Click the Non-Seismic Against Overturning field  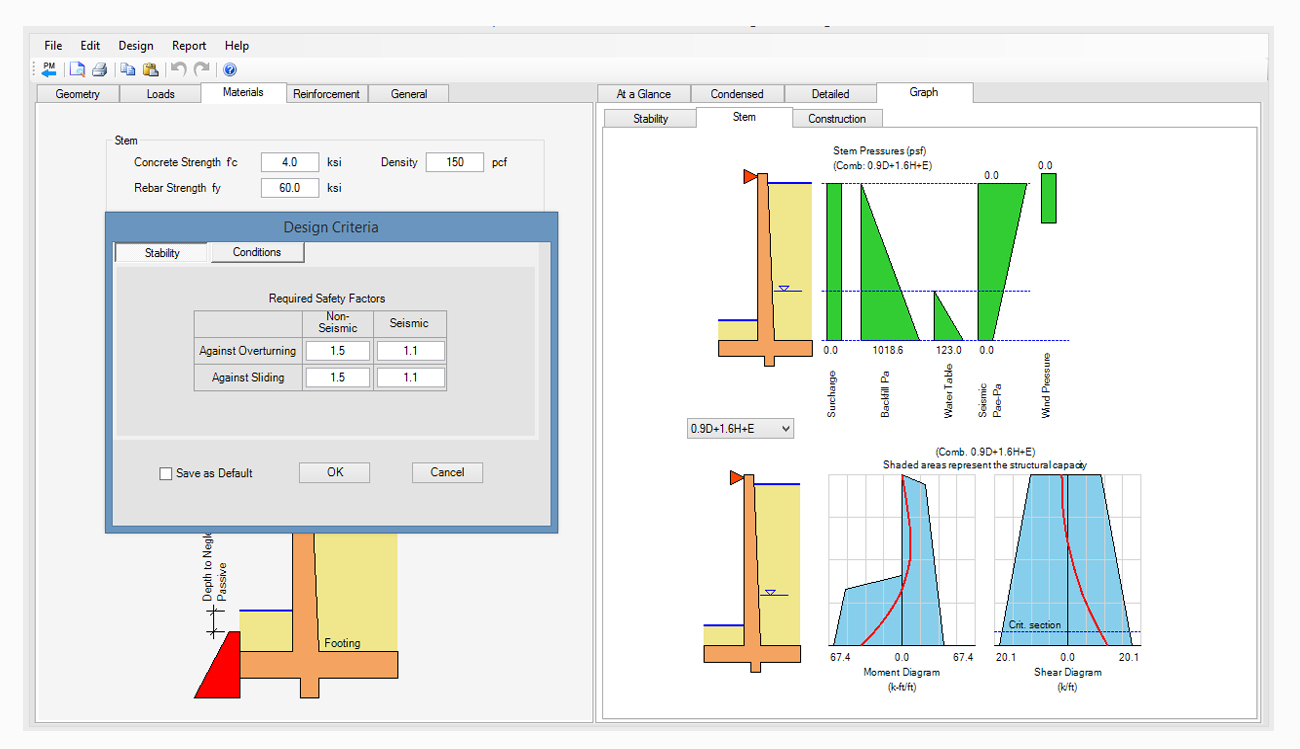click(x=337, y=351)
